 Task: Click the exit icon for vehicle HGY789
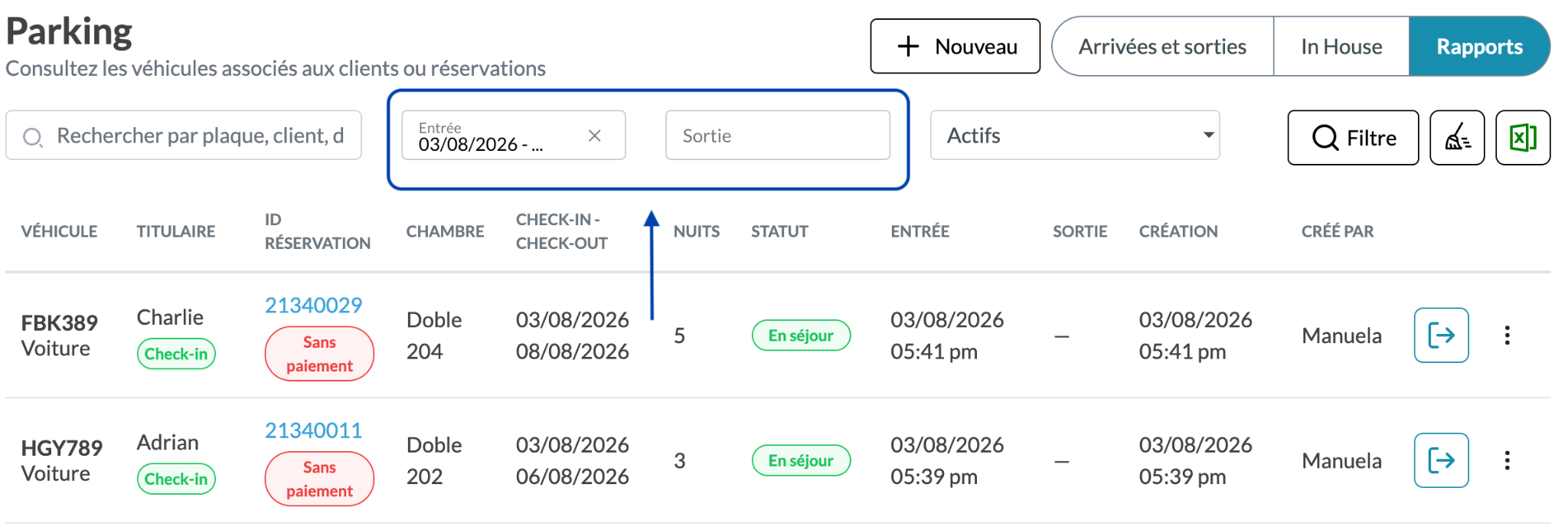pyautogui.click(x=1441, y=460)
